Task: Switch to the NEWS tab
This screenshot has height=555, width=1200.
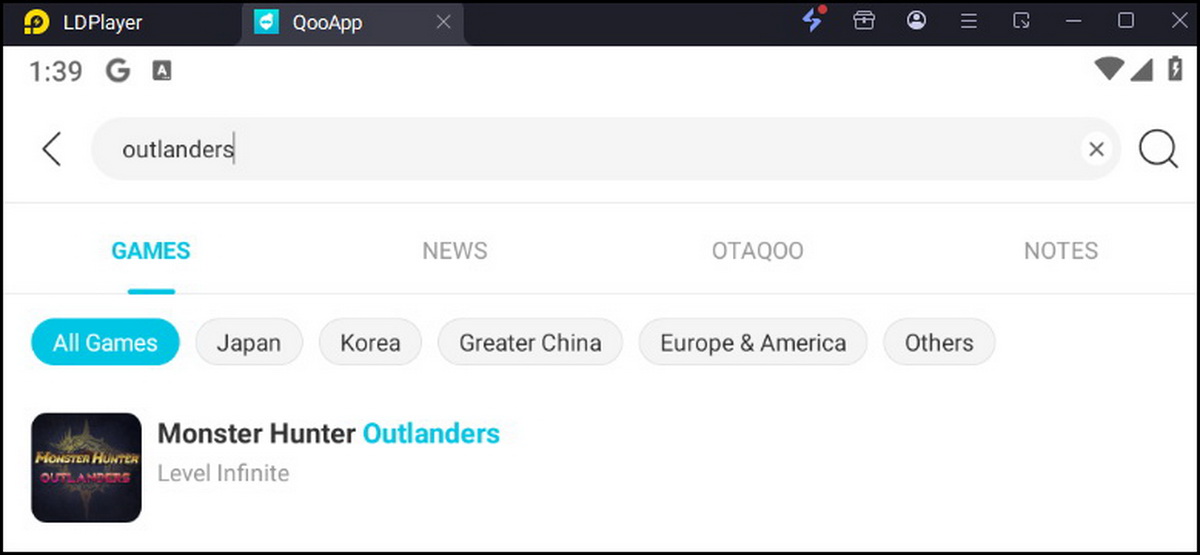Action: pyautogui.click(x=455, y=251)
